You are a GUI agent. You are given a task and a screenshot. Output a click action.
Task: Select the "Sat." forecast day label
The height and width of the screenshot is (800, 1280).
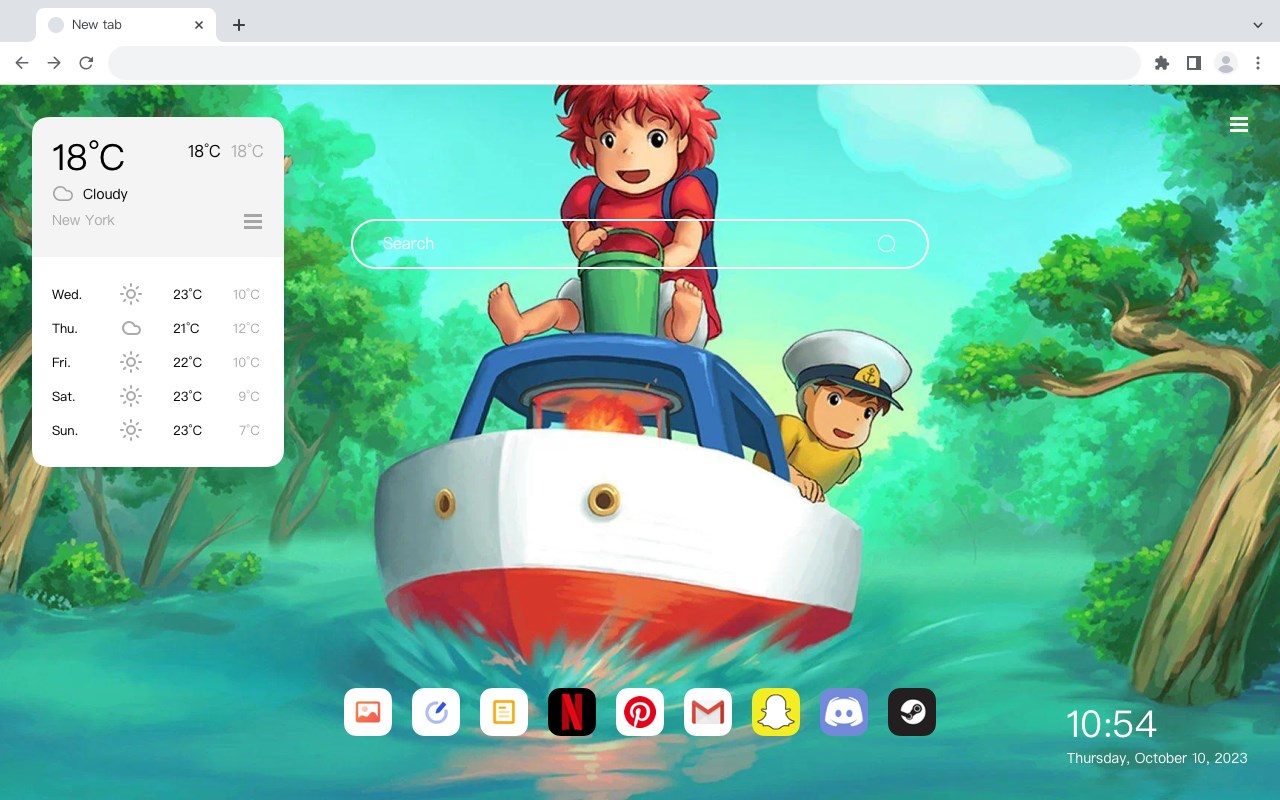64,396
